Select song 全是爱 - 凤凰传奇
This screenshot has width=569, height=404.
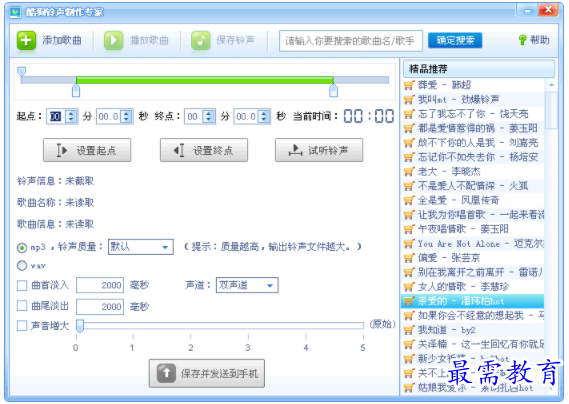473,200
